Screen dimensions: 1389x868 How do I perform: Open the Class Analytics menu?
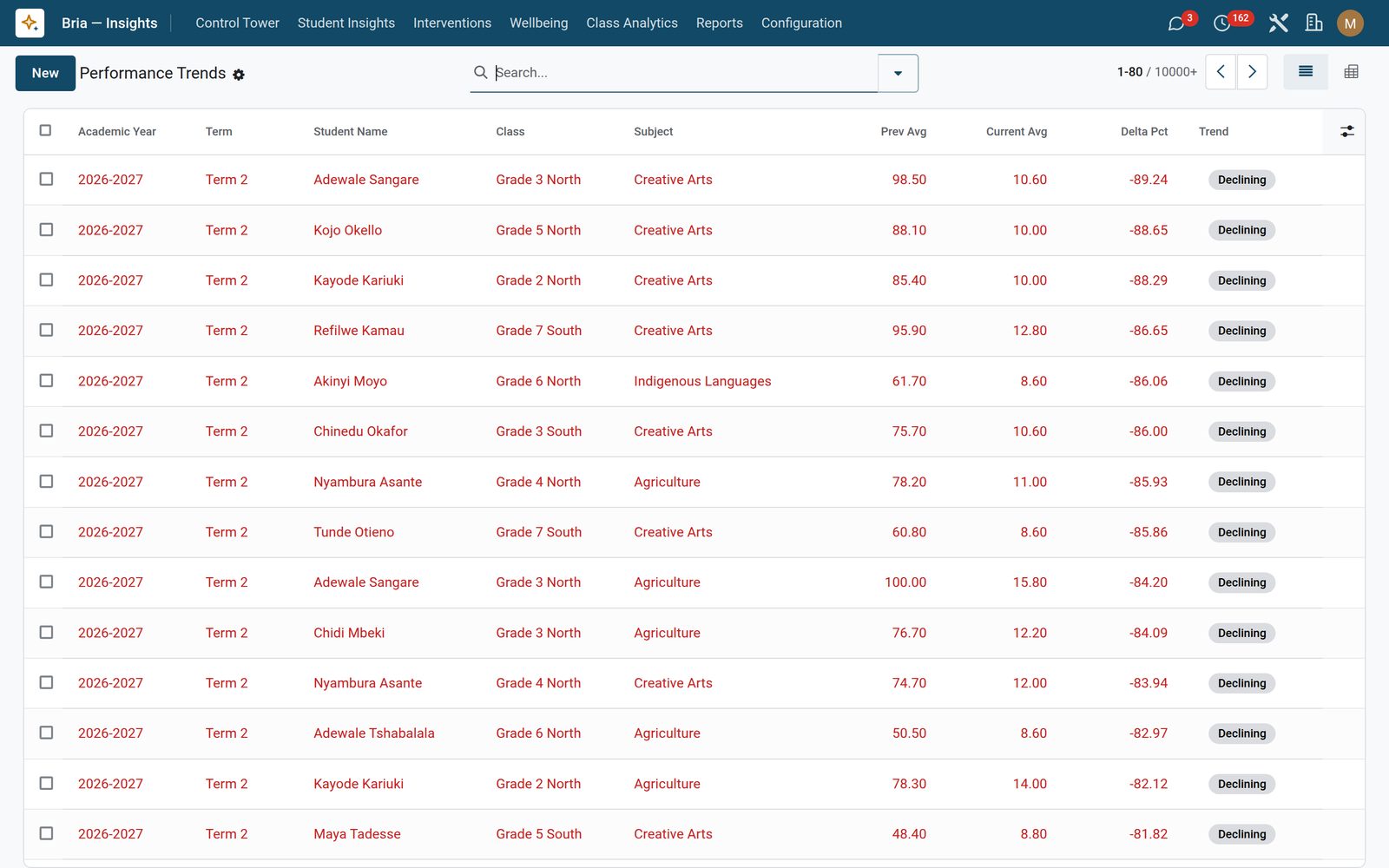click(631, 23)
